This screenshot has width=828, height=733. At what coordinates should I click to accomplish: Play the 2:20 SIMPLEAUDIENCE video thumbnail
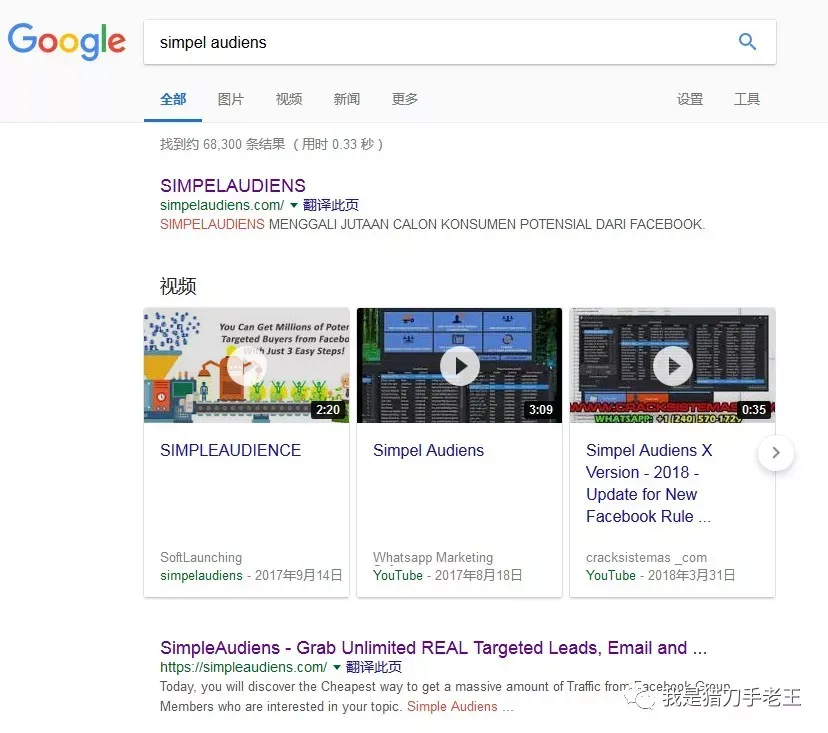pos(247,365)
